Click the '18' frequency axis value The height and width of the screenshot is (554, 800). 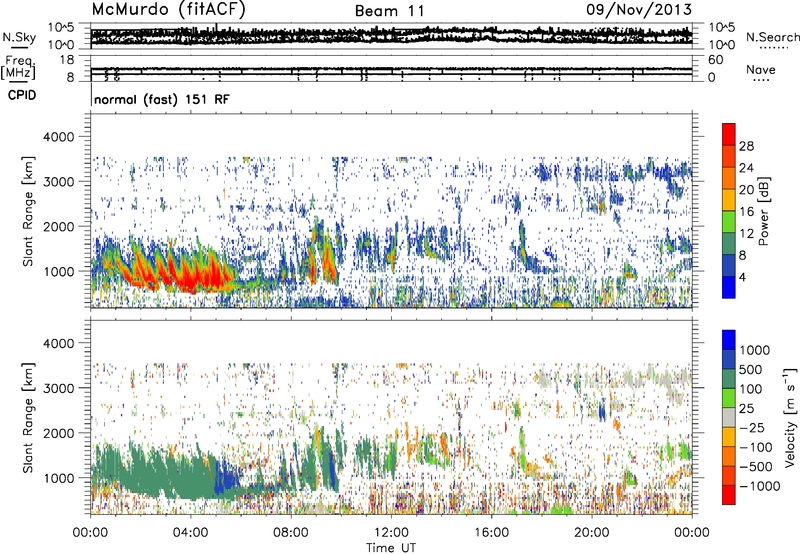(66, 60)
